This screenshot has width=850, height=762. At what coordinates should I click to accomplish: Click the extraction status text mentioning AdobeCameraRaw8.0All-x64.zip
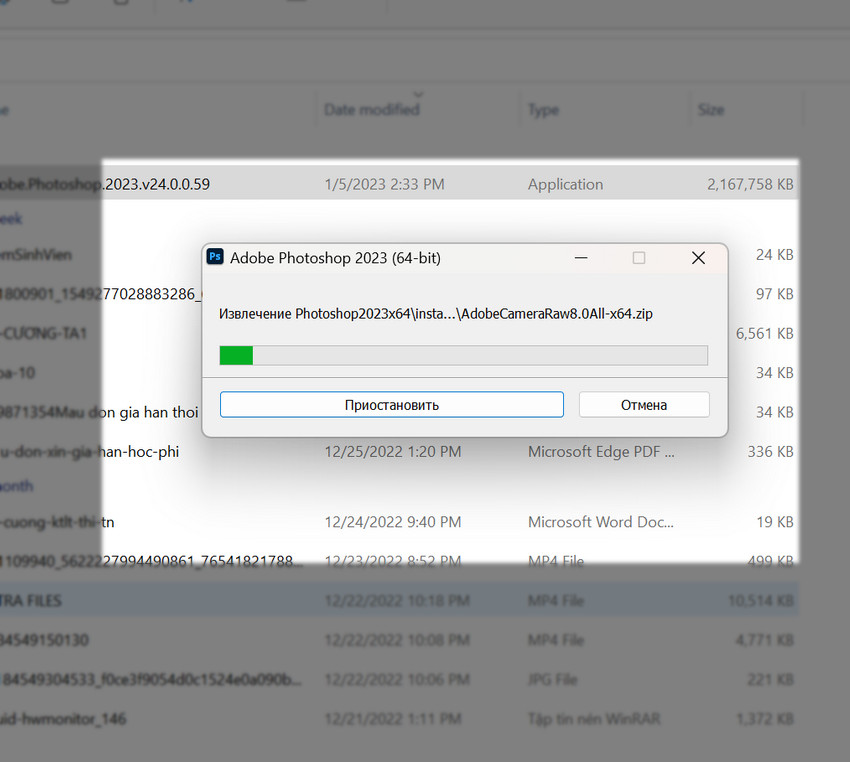point(436,314)
